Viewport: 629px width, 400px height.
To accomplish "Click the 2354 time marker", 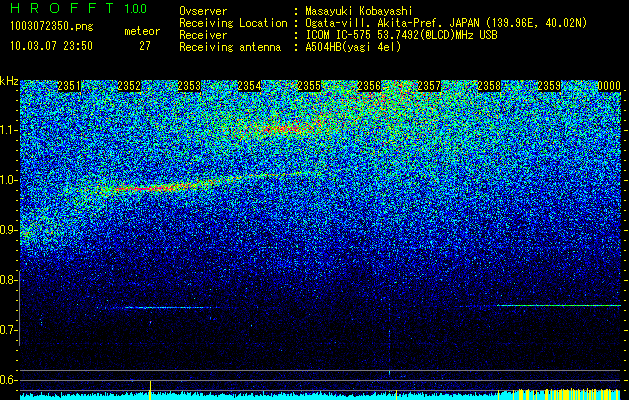I will pos(249,86).
